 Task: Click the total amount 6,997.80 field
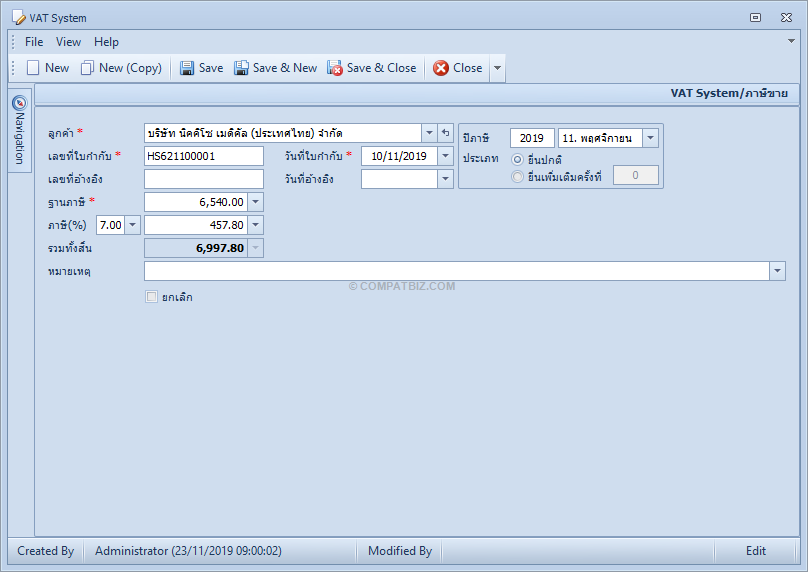click(x=196, y=248)
